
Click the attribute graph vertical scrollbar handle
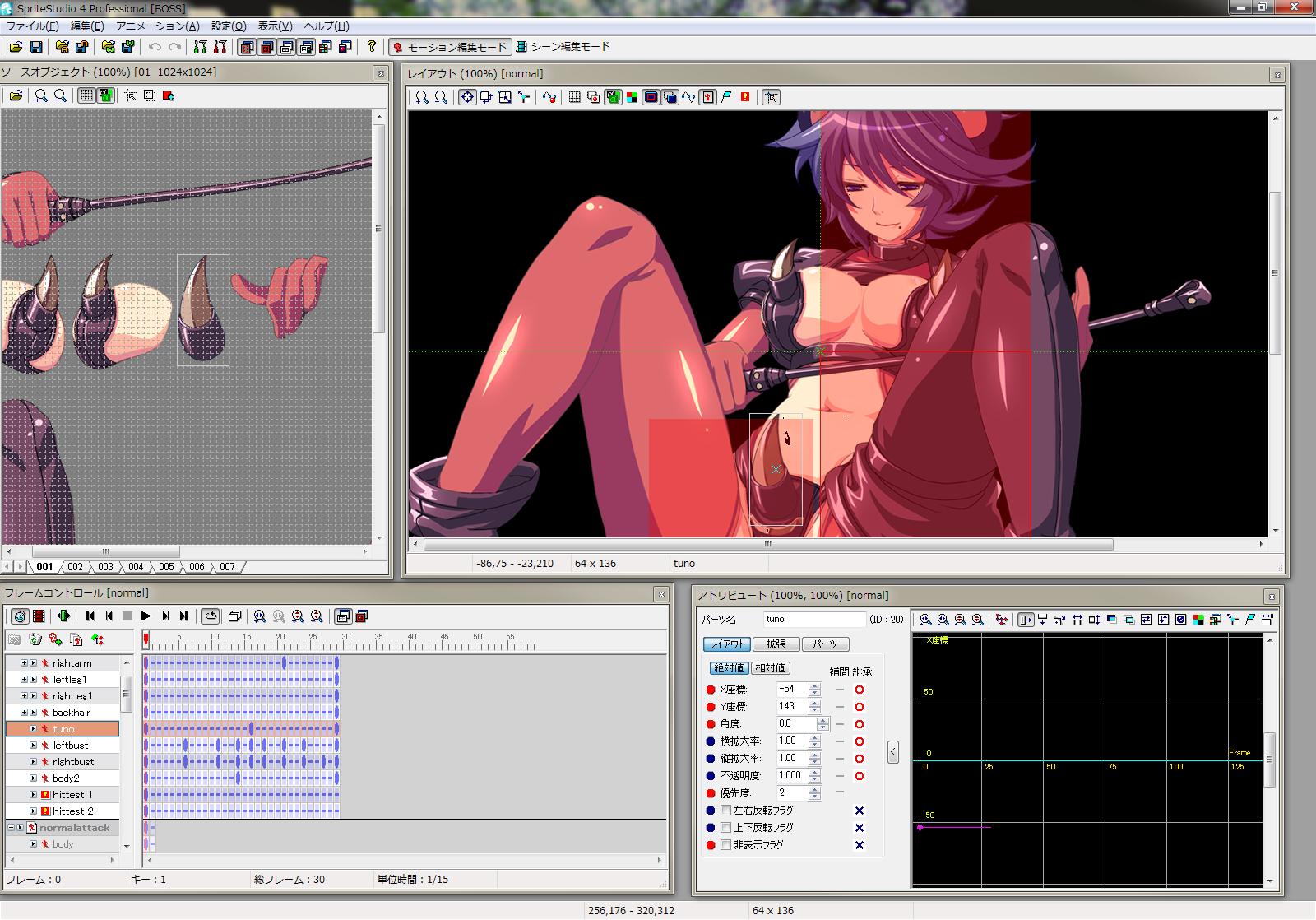tap(1269, 760)
